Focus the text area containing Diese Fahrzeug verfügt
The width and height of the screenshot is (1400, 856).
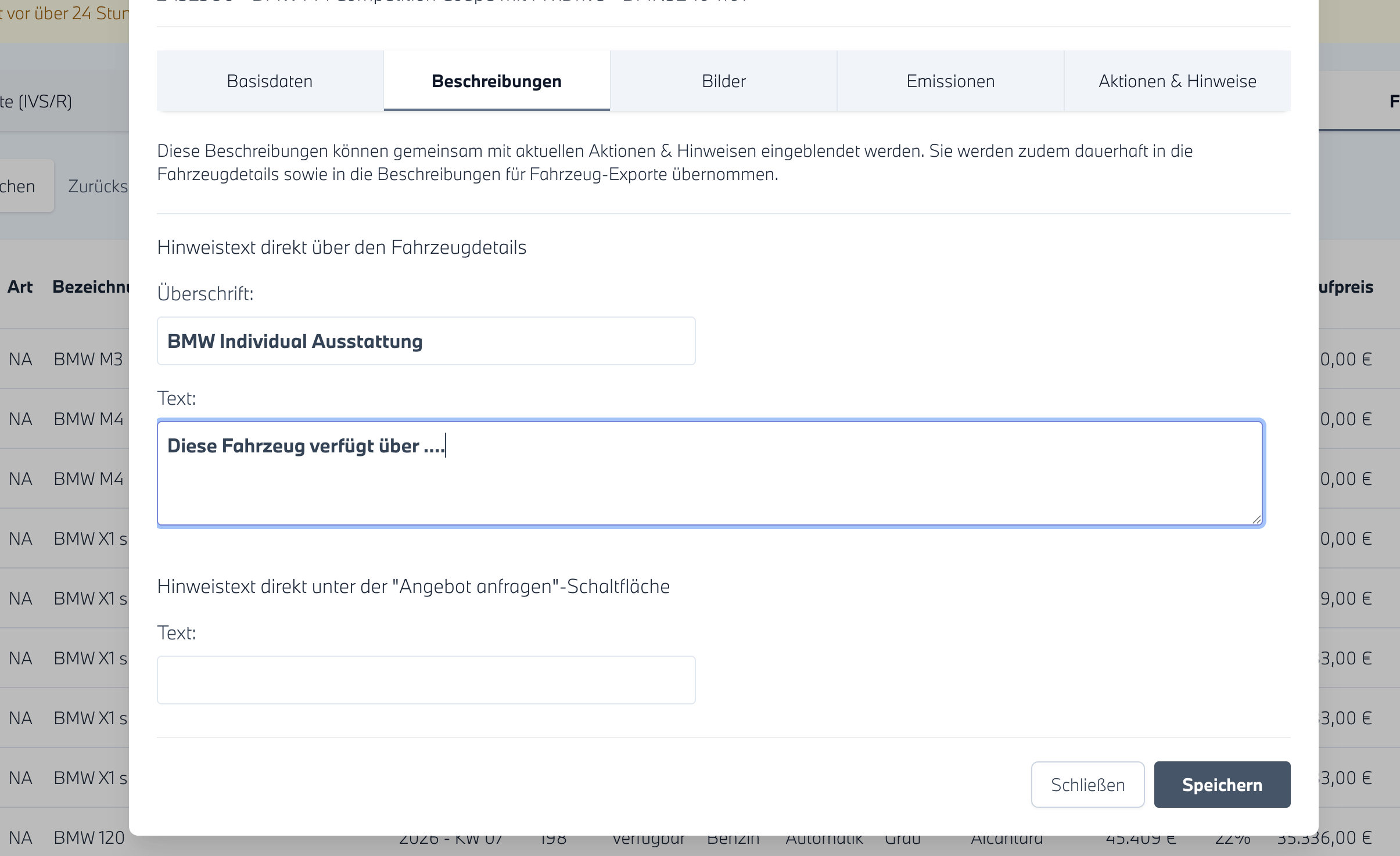click(x=709, y=473)
